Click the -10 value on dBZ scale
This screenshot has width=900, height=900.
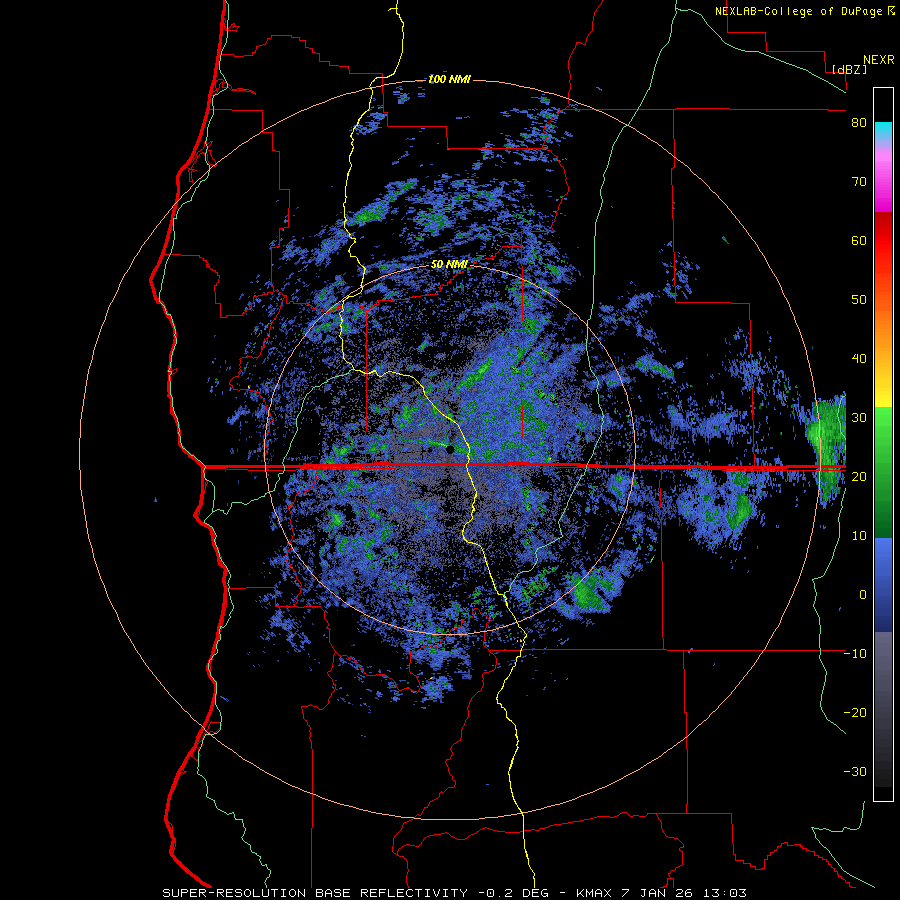pos(855,653)
